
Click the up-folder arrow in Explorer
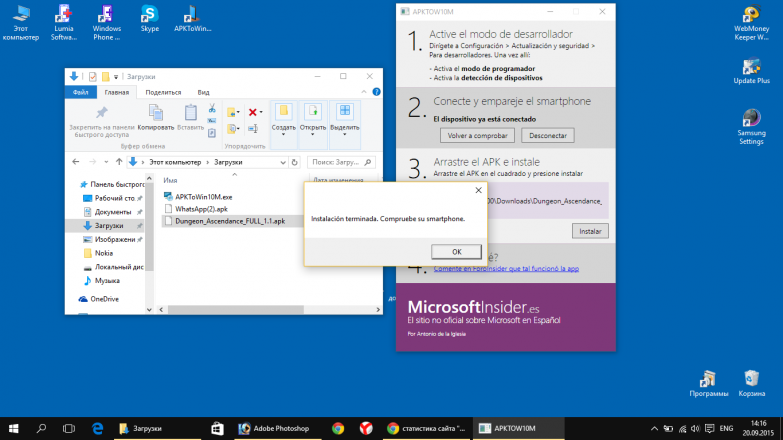119,162
